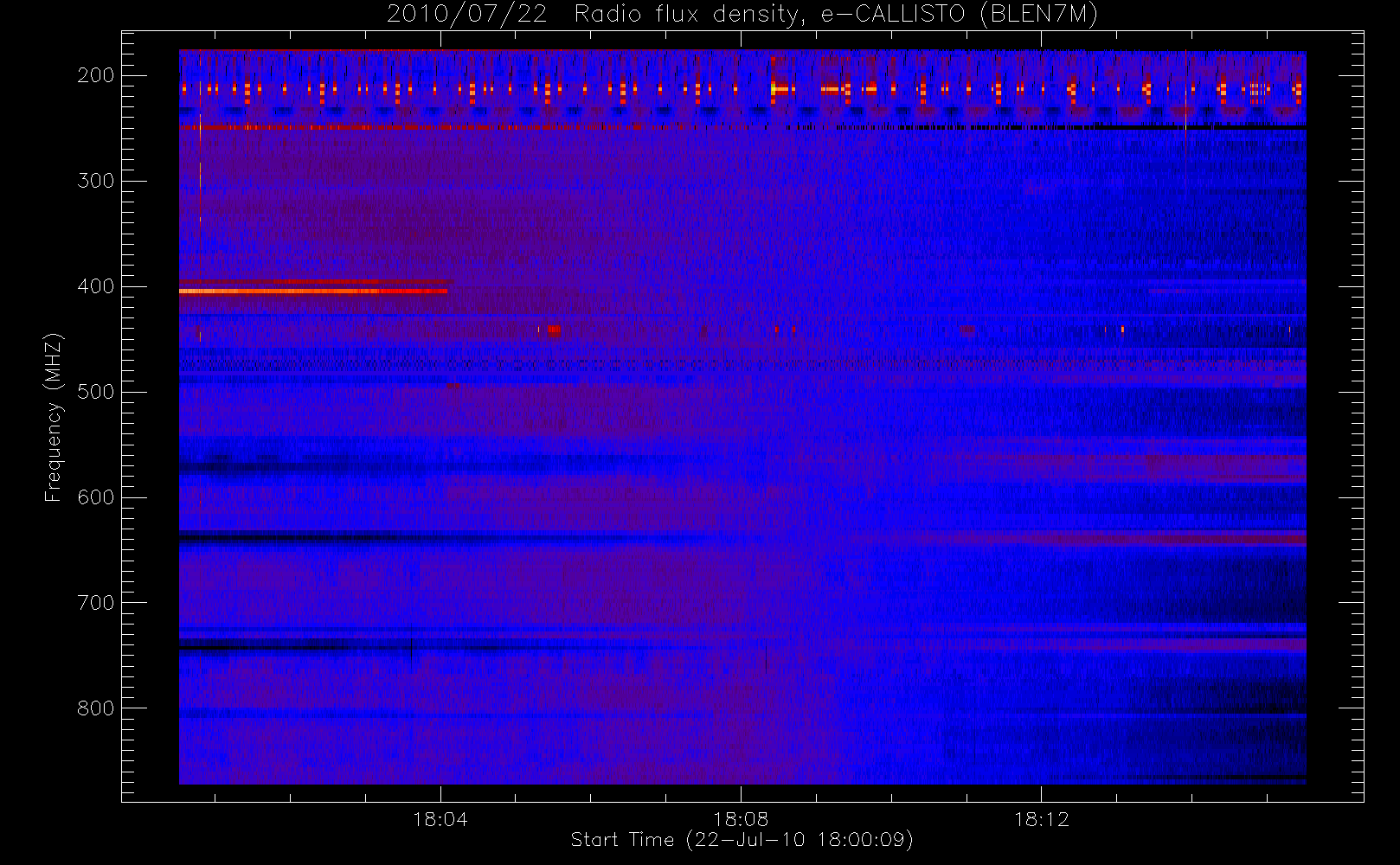Click the 18:12 time tick label
This screenshot has width=1400, height=865.
(x=1041, y=819)
